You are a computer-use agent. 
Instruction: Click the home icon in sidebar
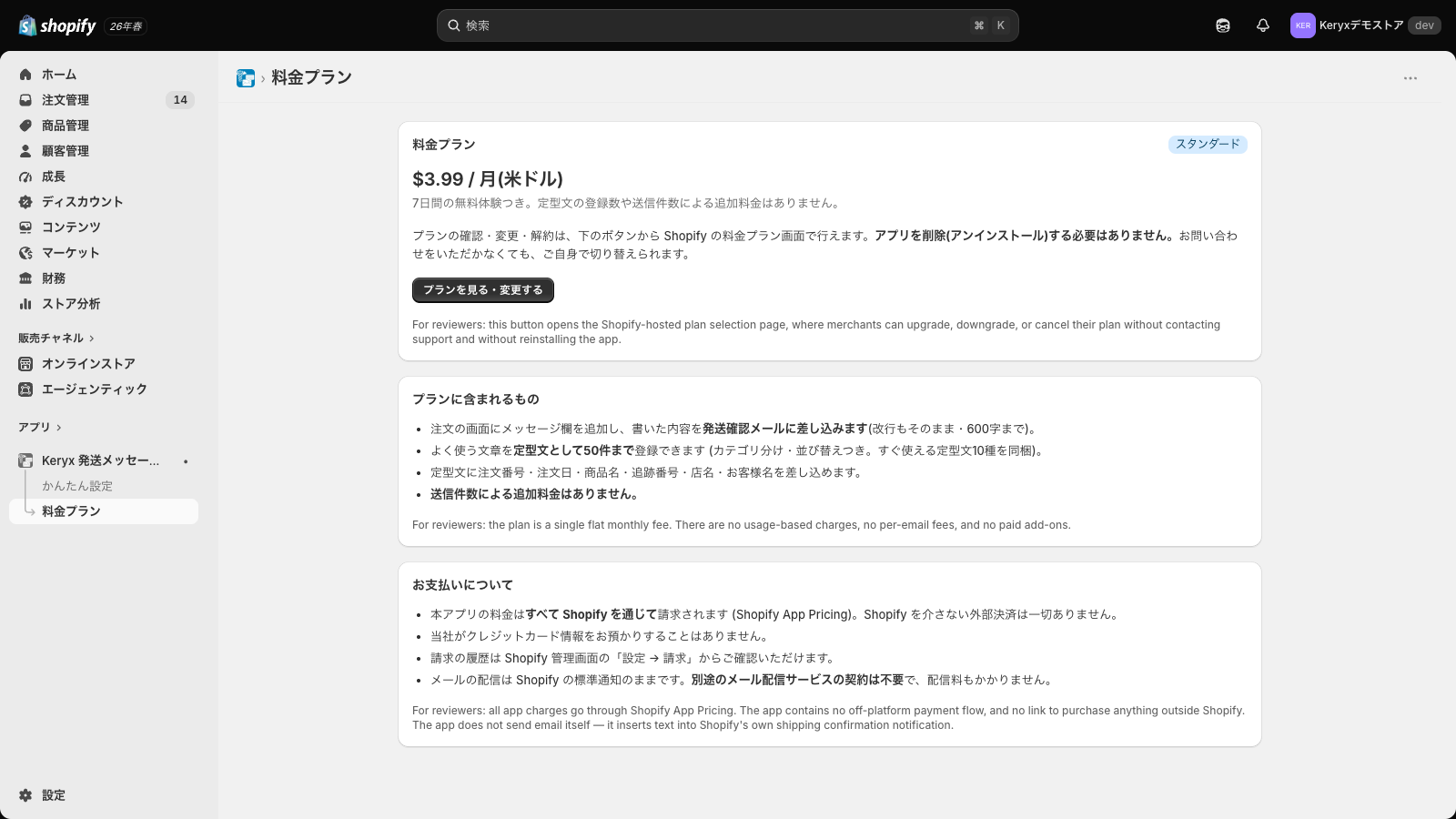click(25, 75)
